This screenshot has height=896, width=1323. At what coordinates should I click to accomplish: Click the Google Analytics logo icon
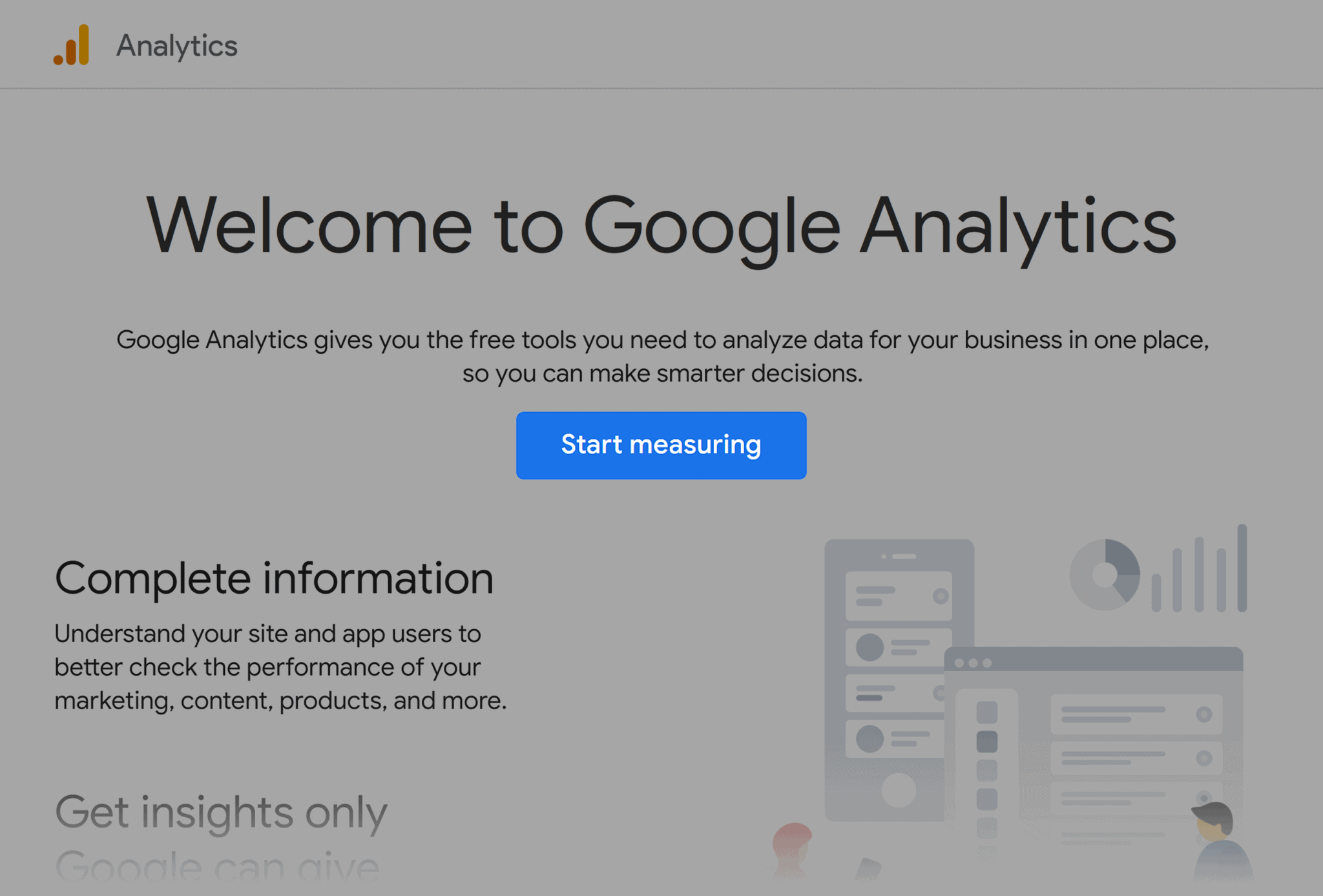[x=71, y=45]
